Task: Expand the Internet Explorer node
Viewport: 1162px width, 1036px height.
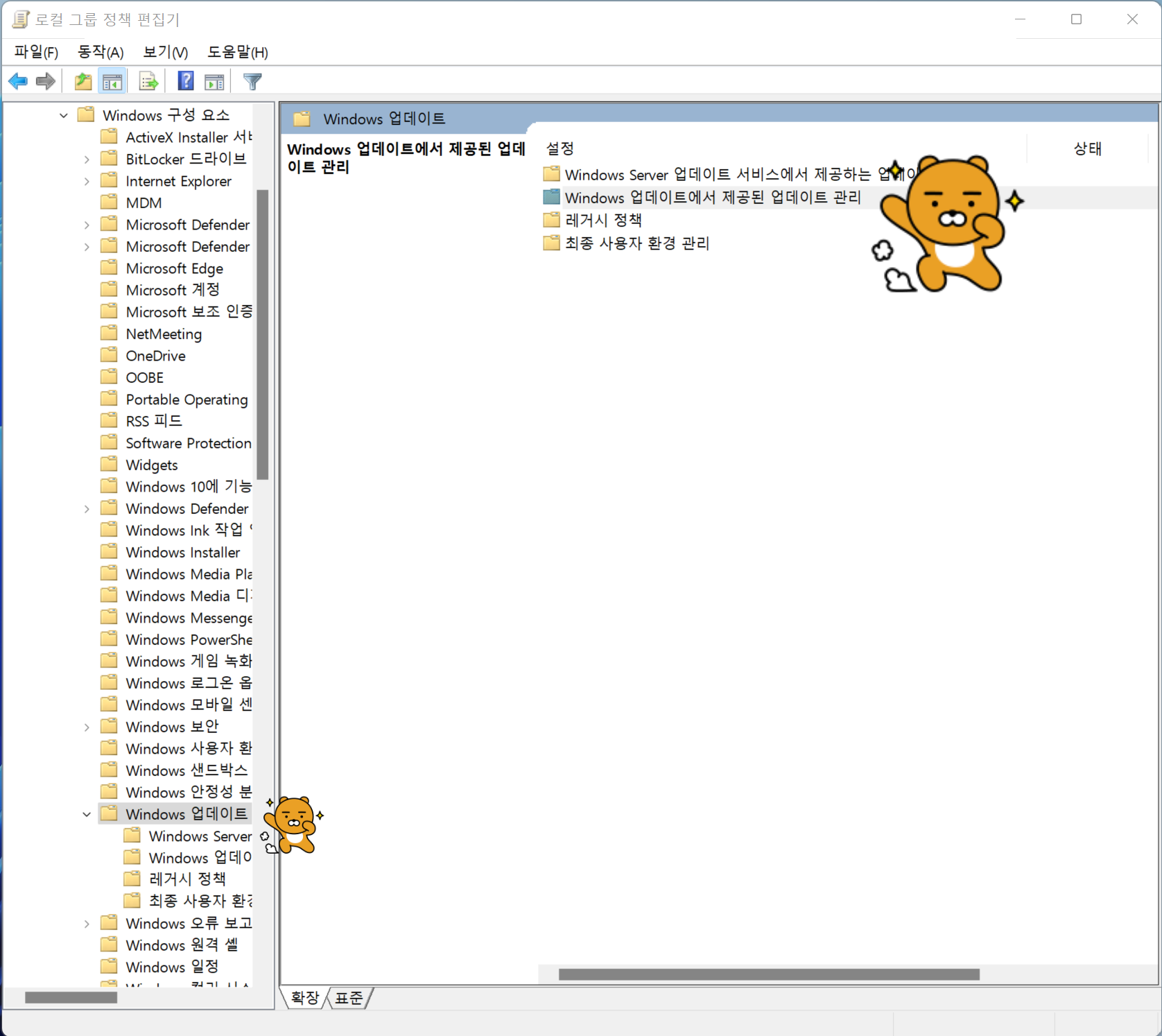Action: (x=87, y=181)
